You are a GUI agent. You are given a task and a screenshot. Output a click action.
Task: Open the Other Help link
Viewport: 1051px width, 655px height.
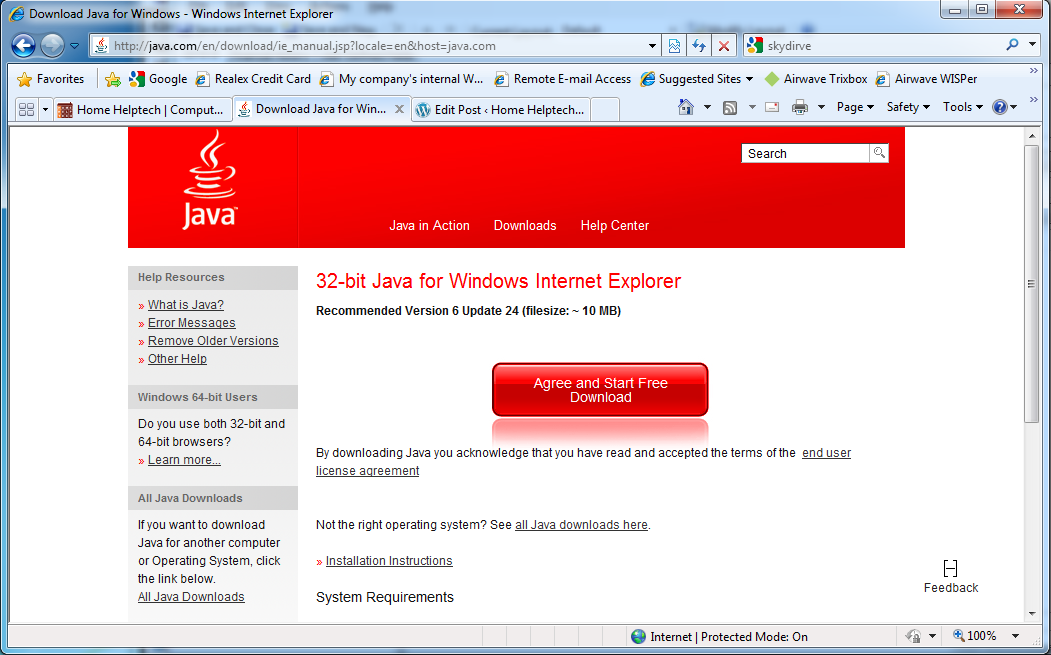coord(177,359)
